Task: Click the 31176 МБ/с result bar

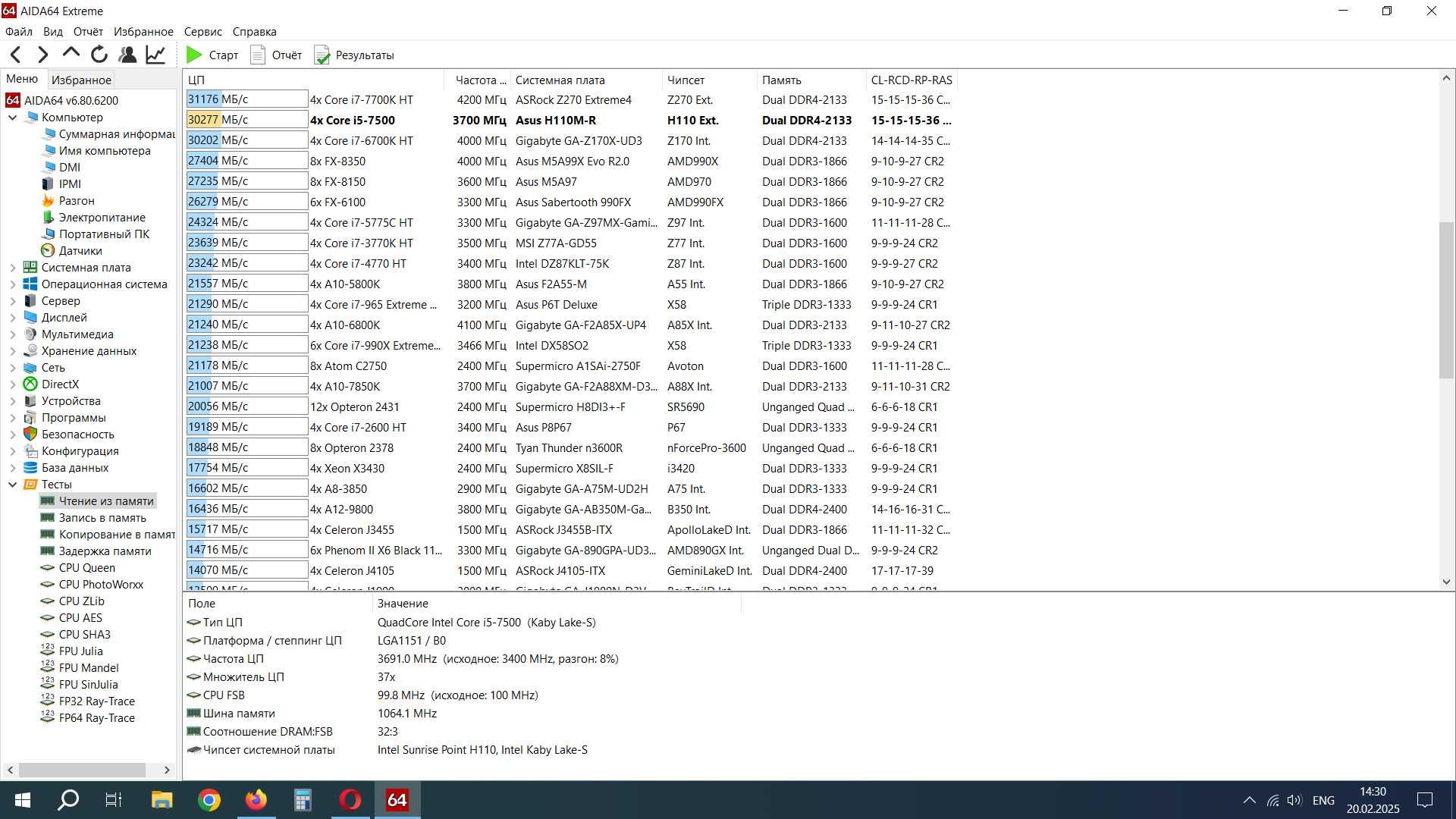Action: (247, 99)
